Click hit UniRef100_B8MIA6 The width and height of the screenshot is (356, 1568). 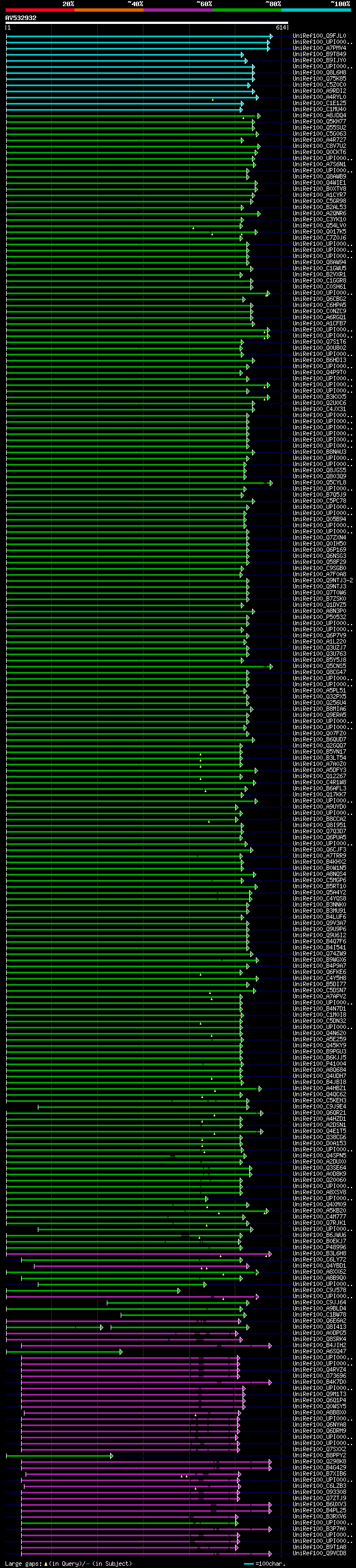click(319, 709)
